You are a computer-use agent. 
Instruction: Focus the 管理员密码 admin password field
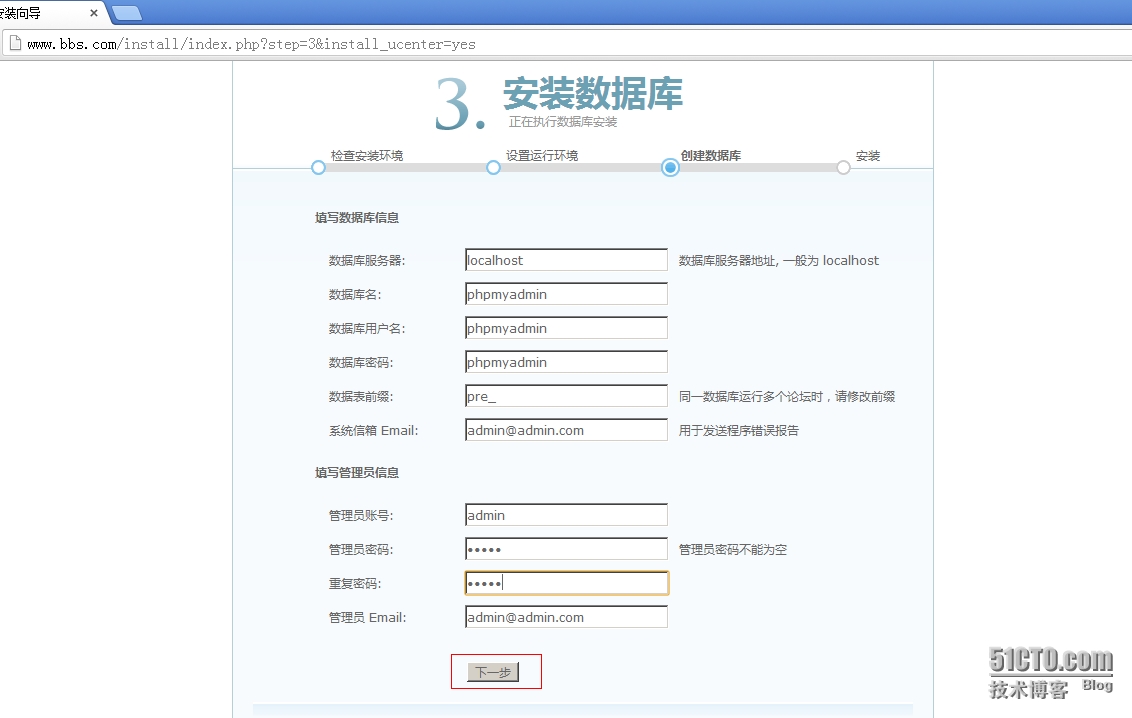(x=566, y=548)
